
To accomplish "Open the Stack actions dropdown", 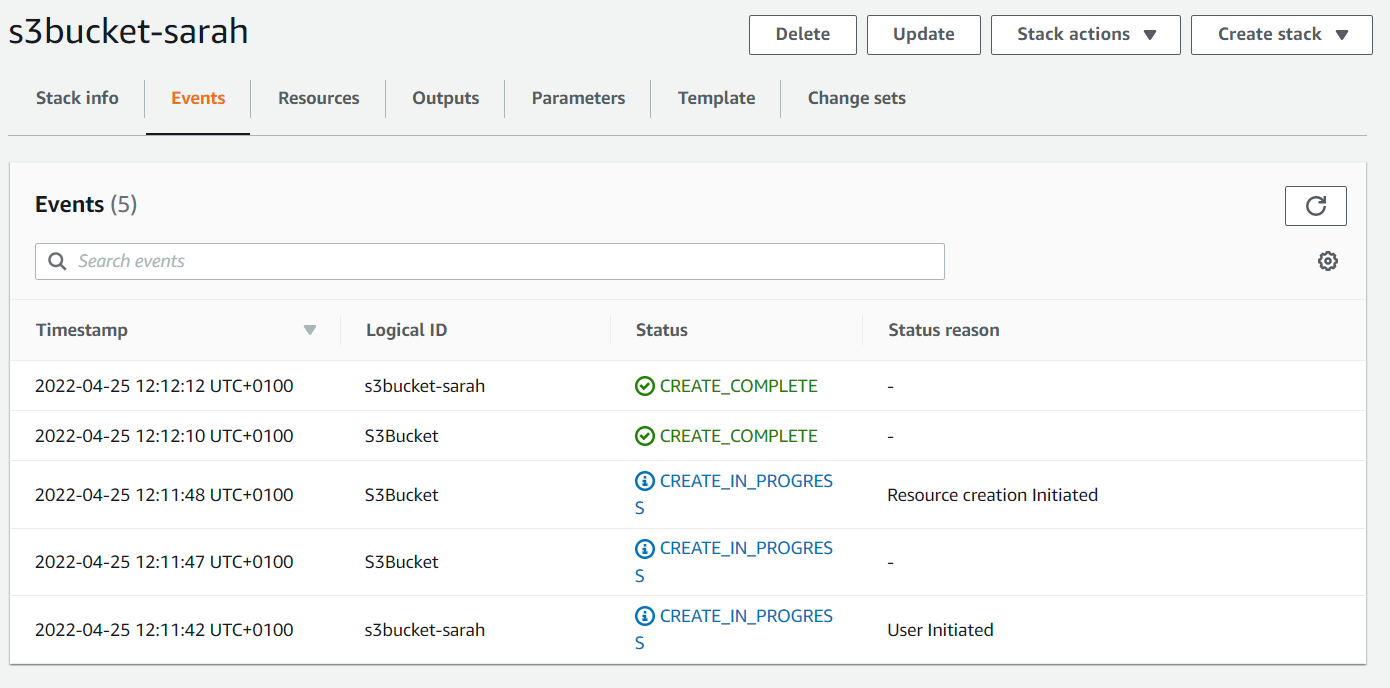I will coord(1085,35).
